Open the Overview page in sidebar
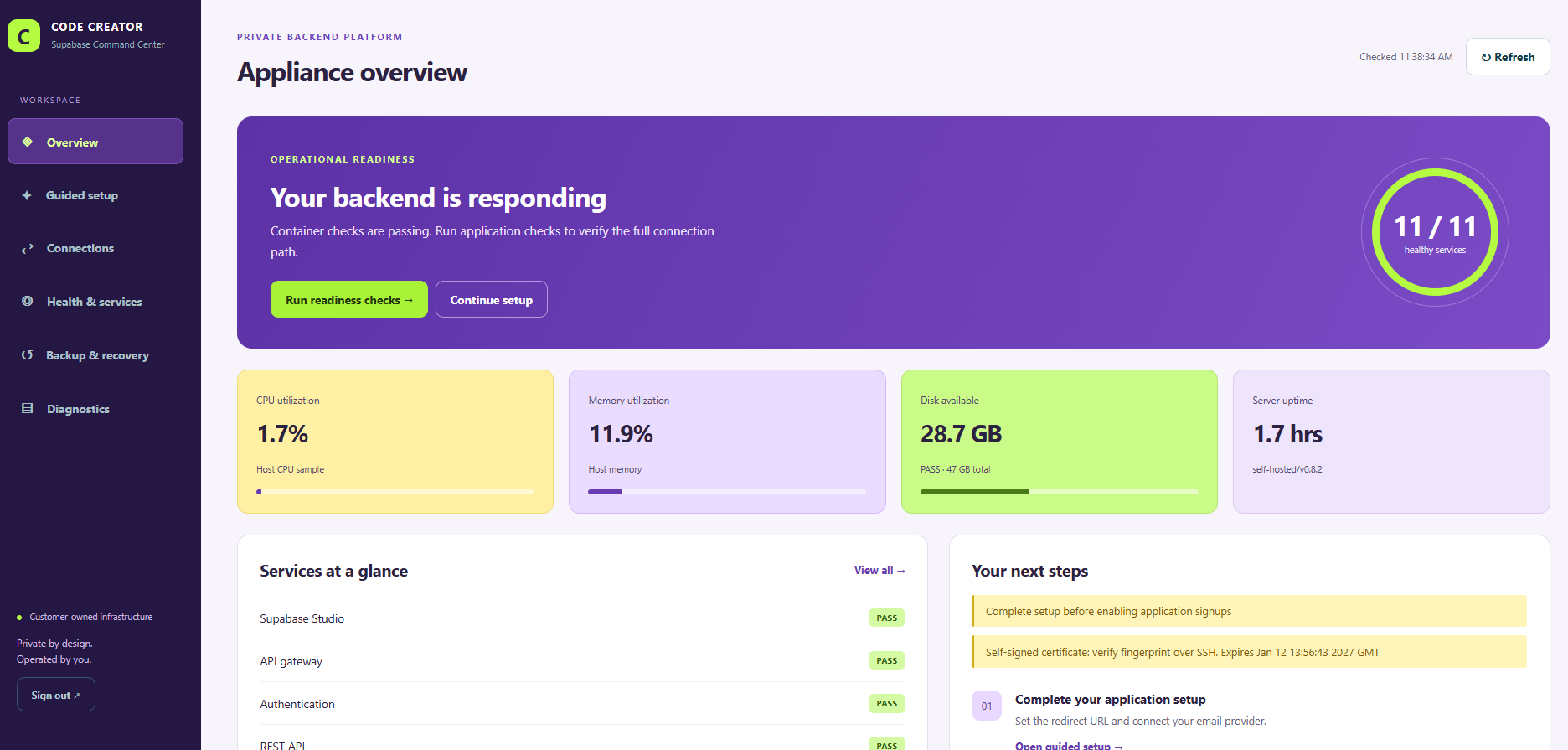Viewport: 1568px width, 750px height. (95, 142)
